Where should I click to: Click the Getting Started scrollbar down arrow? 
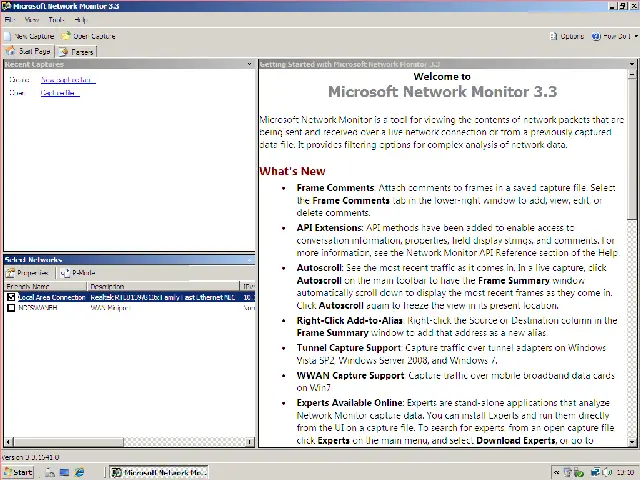tap(632, 442)
